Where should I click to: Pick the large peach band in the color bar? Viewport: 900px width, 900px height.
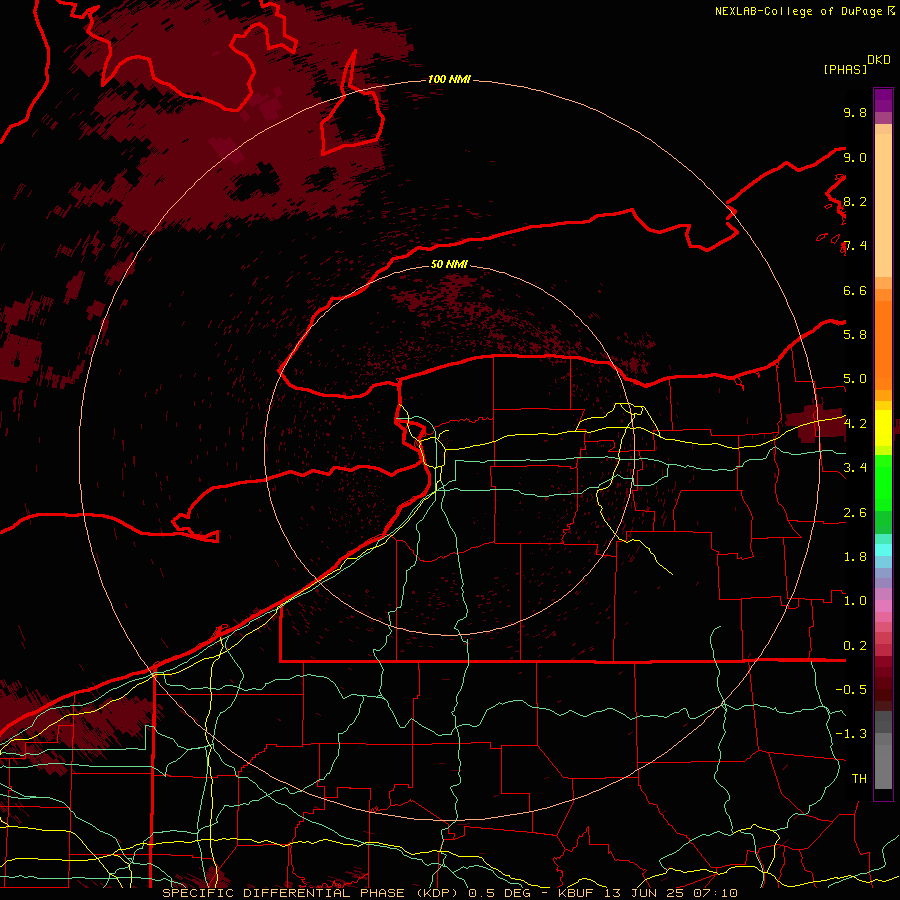[x=883, y=206]
